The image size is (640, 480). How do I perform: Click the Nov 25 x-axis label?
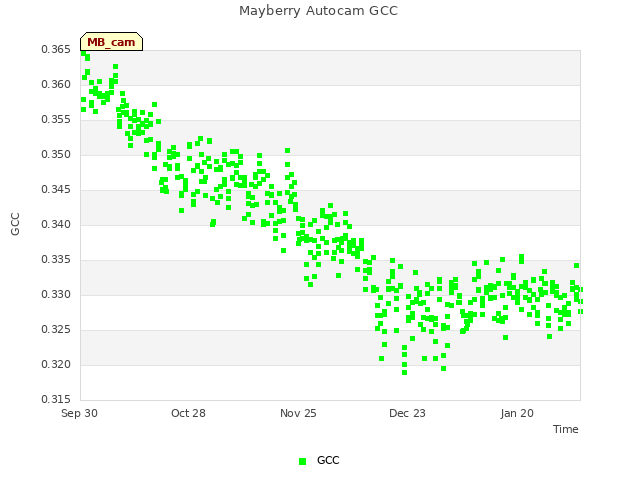pos(298,413)
